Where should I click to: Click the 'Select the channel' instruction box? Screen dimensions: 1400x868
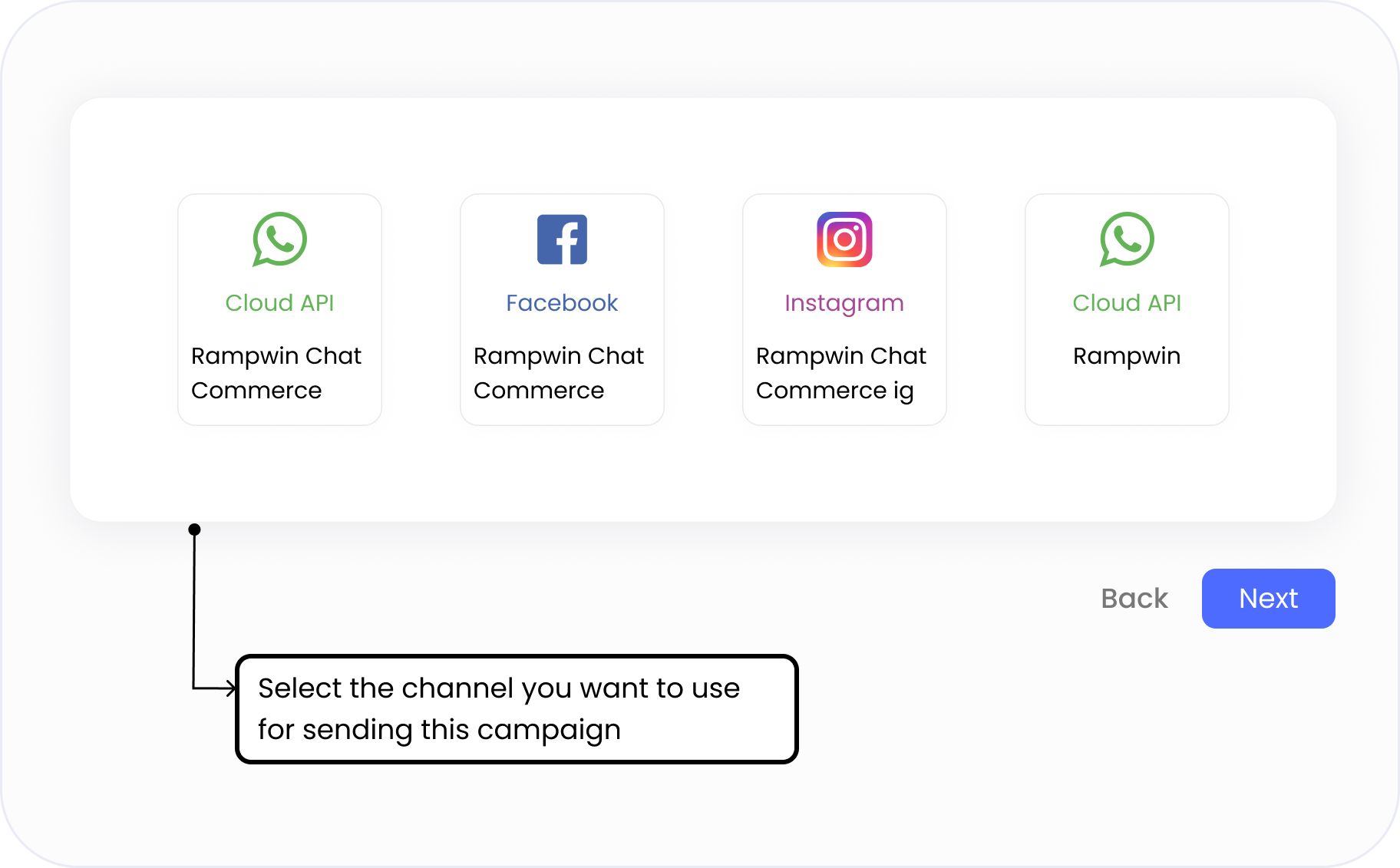[517, 709]
